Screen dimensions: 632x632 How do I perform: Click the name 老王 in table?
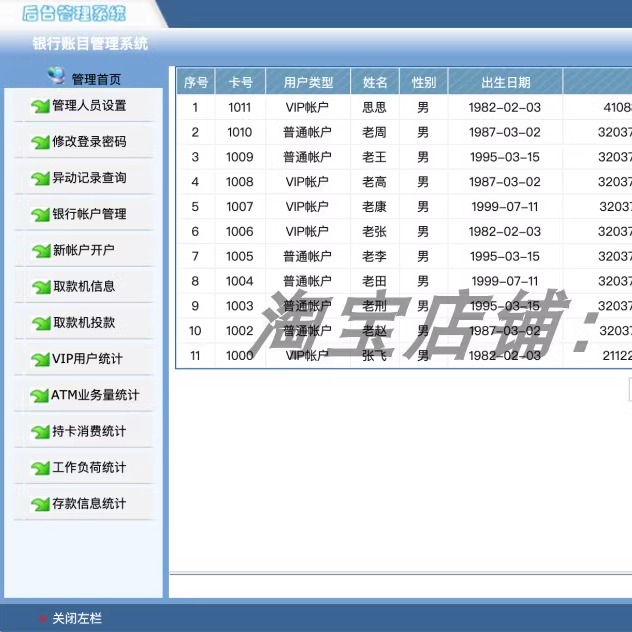pyautogui.click(x=374, y=157)
